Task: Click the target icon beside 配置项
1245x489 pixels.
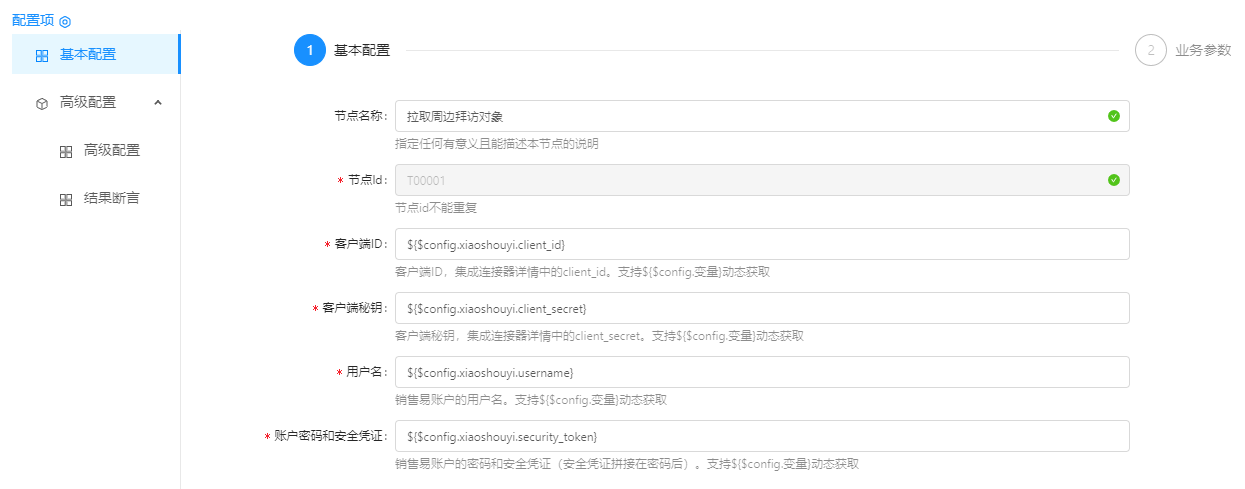Action: [x=65, y=21]
